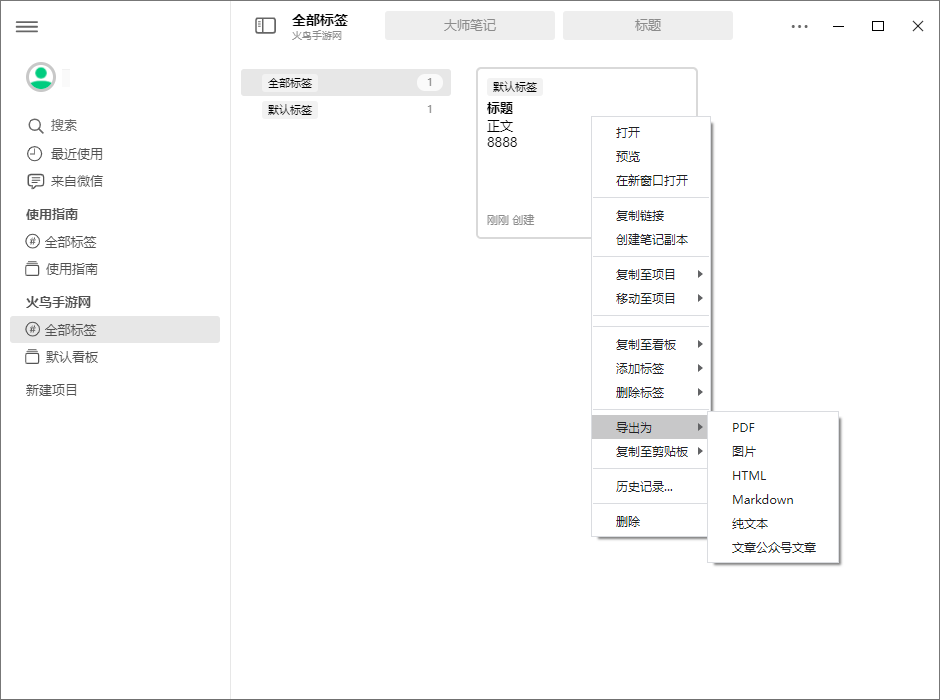Export the note as PDF

point(773,428)
